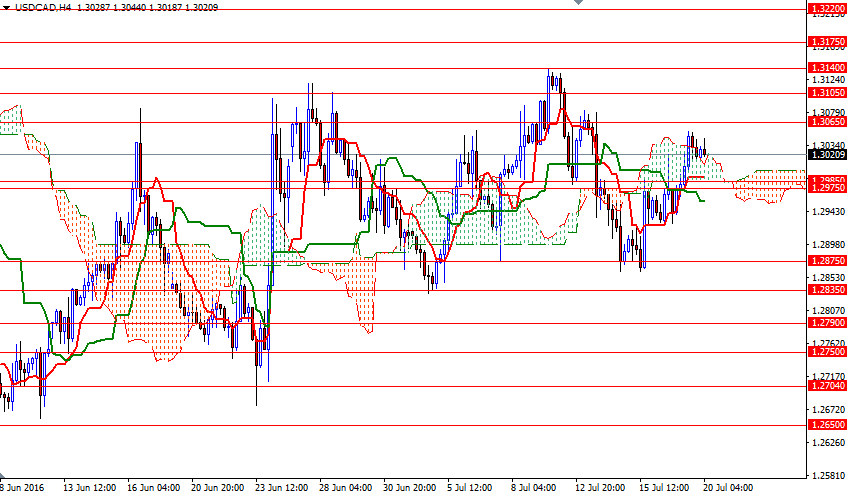847x495 pixels.
Task: Click the OHLC values 1.30287 1.30440 1.30187 1.30209
Action: coord(147,8)
